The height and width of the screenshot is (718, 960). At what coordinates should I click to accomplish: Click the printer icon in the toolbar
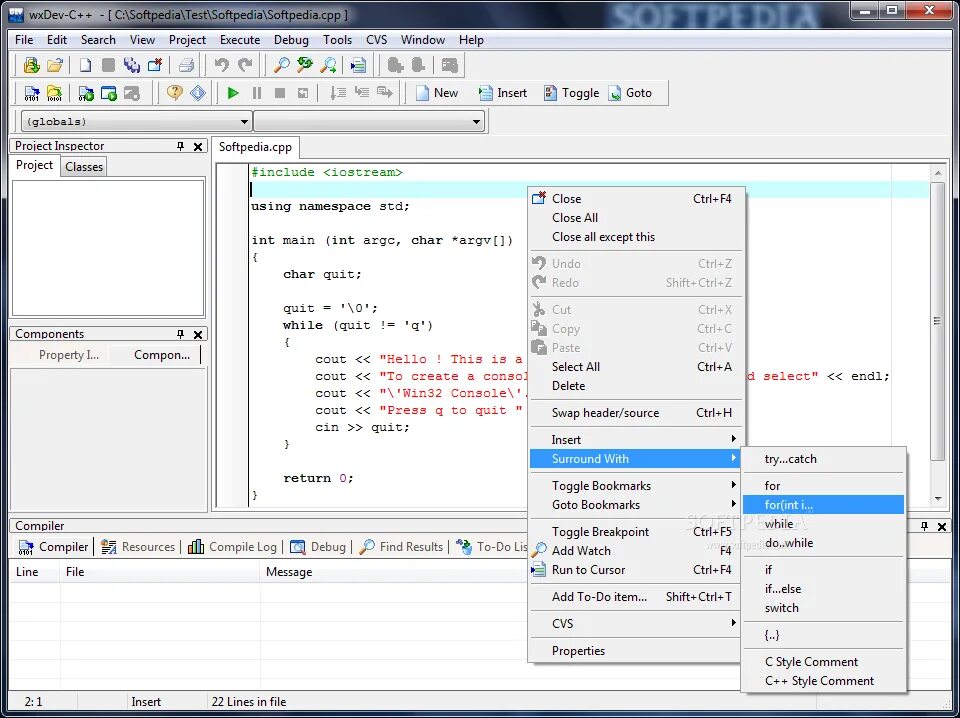tap(186, 65)
